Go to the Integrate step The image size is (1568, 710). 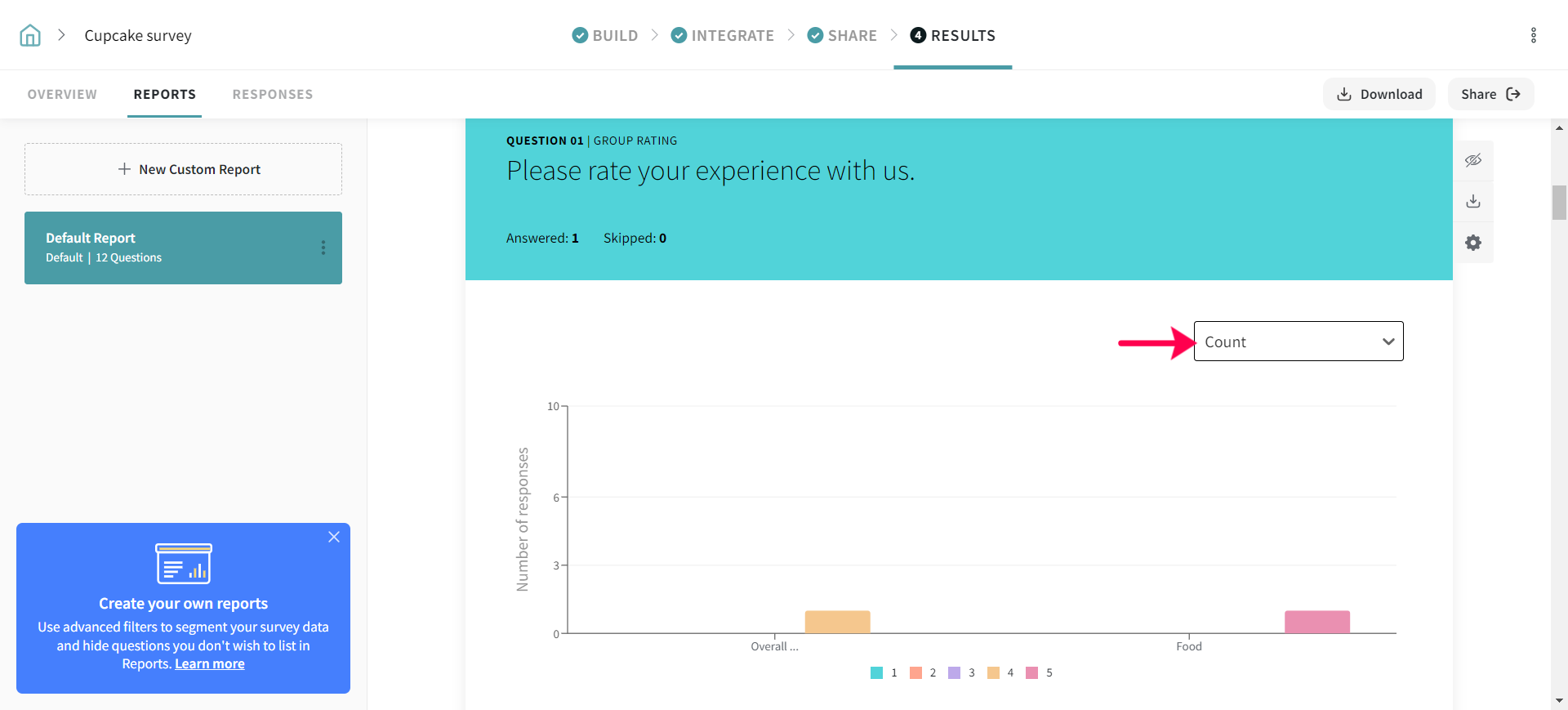(x=722, y=35)
